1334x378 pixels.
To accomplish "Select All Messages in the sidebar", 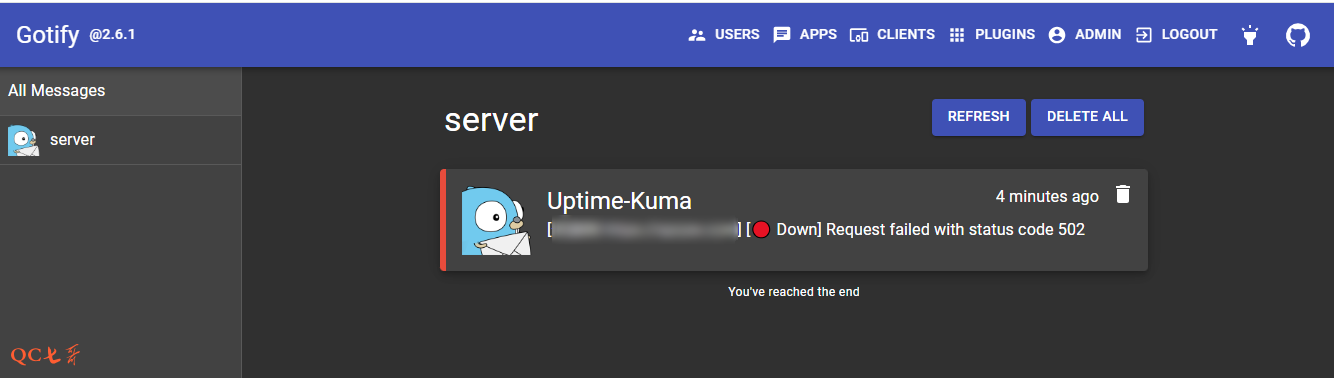I will [x=120, y=91].
